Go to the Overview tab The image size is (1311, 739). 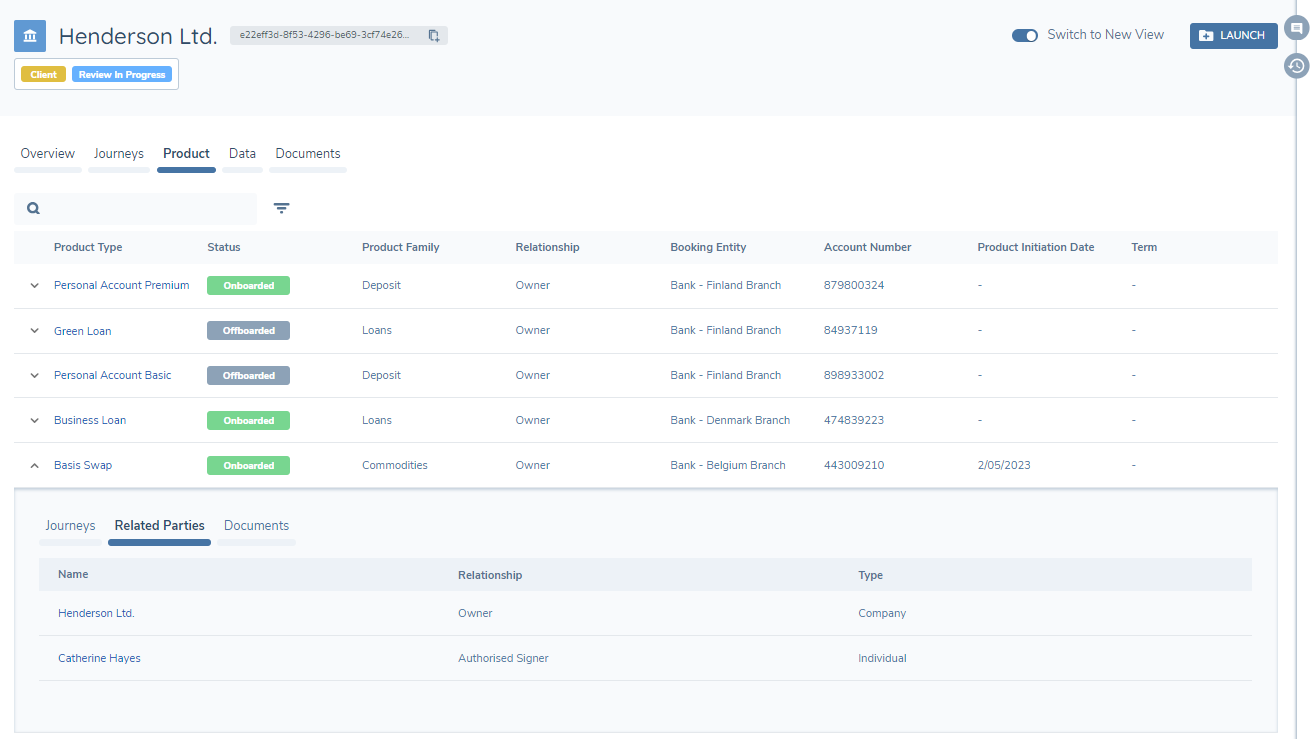tap(47, 153)
